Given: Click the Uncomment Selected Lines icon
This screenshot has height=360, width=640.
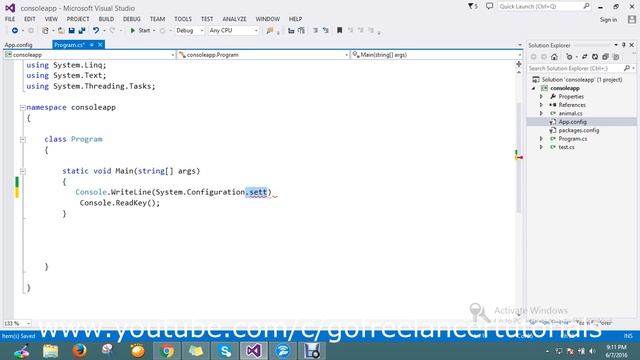Looking at the screenshot, I should point(326,31).
